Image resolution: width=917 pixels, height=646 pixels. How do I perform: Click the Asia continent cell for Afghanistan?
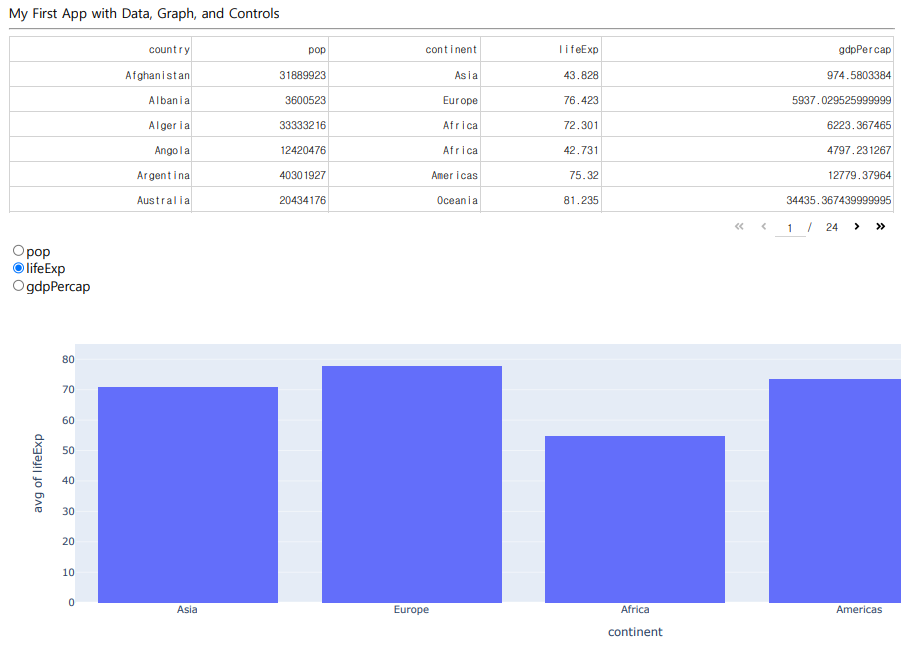tap(405, 75)
